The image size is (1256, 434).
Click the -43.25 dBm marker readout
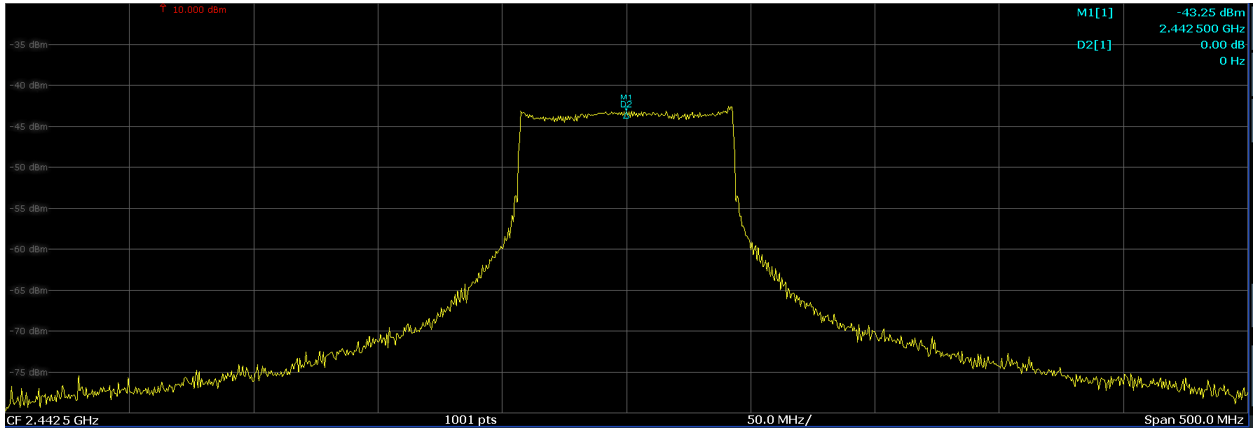(x=1211, y=12)
